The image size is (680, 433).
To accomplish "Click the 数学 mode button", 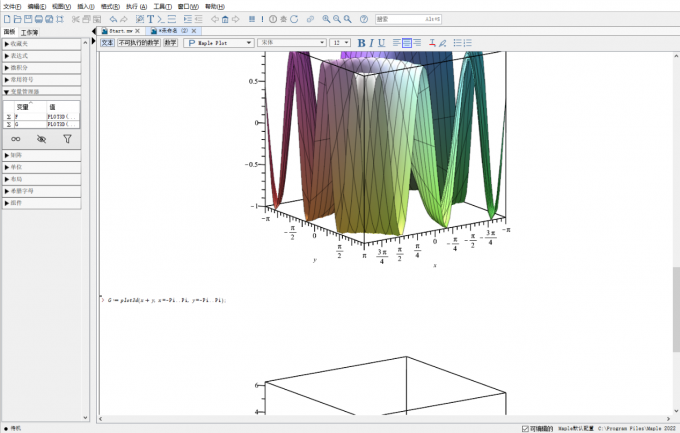I will pos(171,43).
